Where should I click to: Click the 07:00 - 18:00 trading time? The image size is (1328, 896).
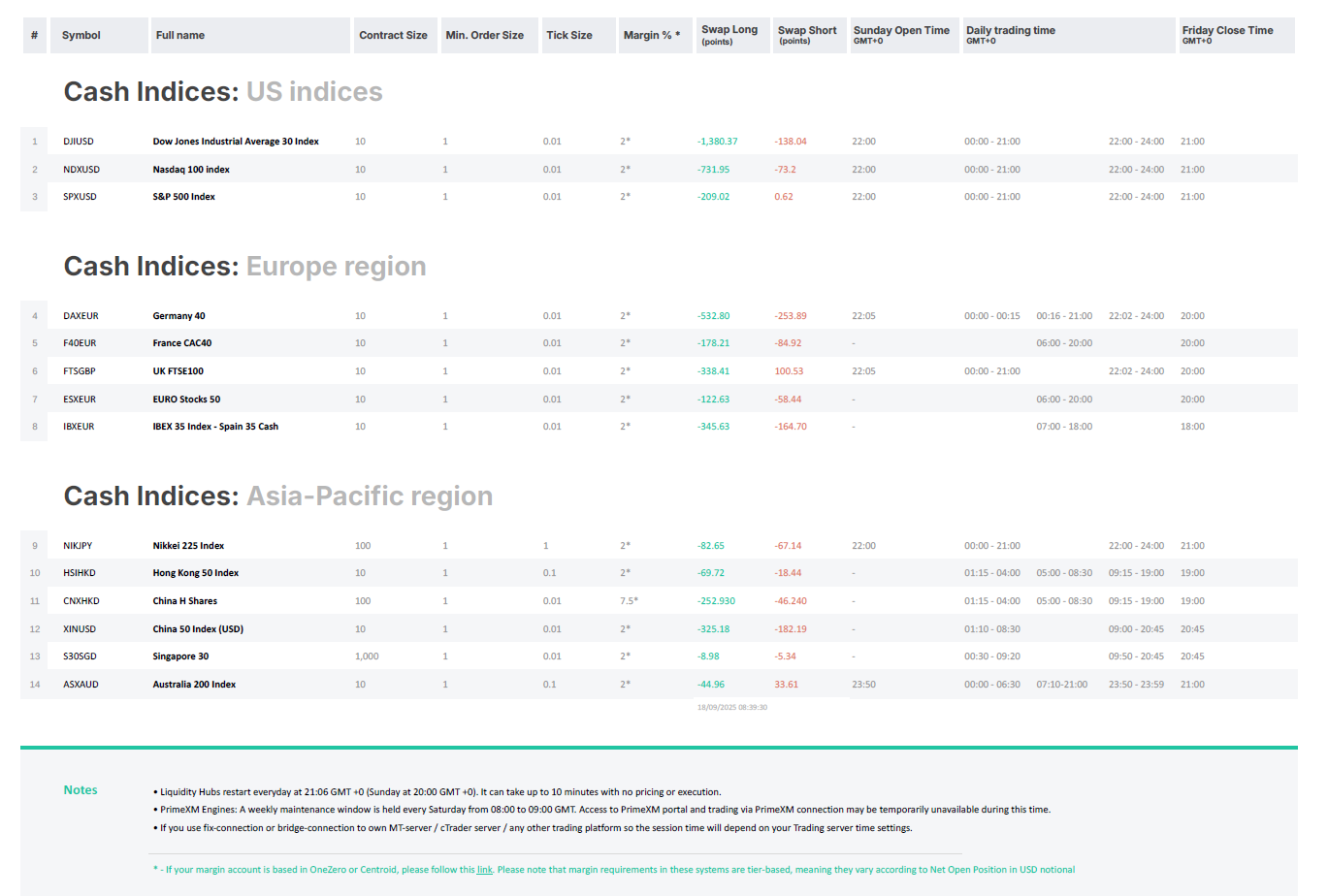[1064, 427]
